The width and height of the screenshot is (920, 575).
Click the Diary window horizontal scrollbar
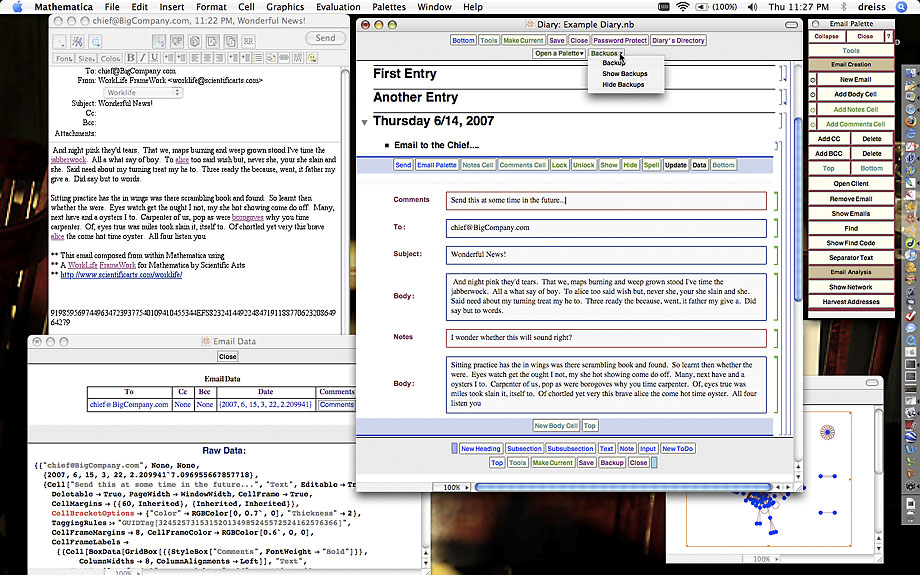(x=620, y=487)
